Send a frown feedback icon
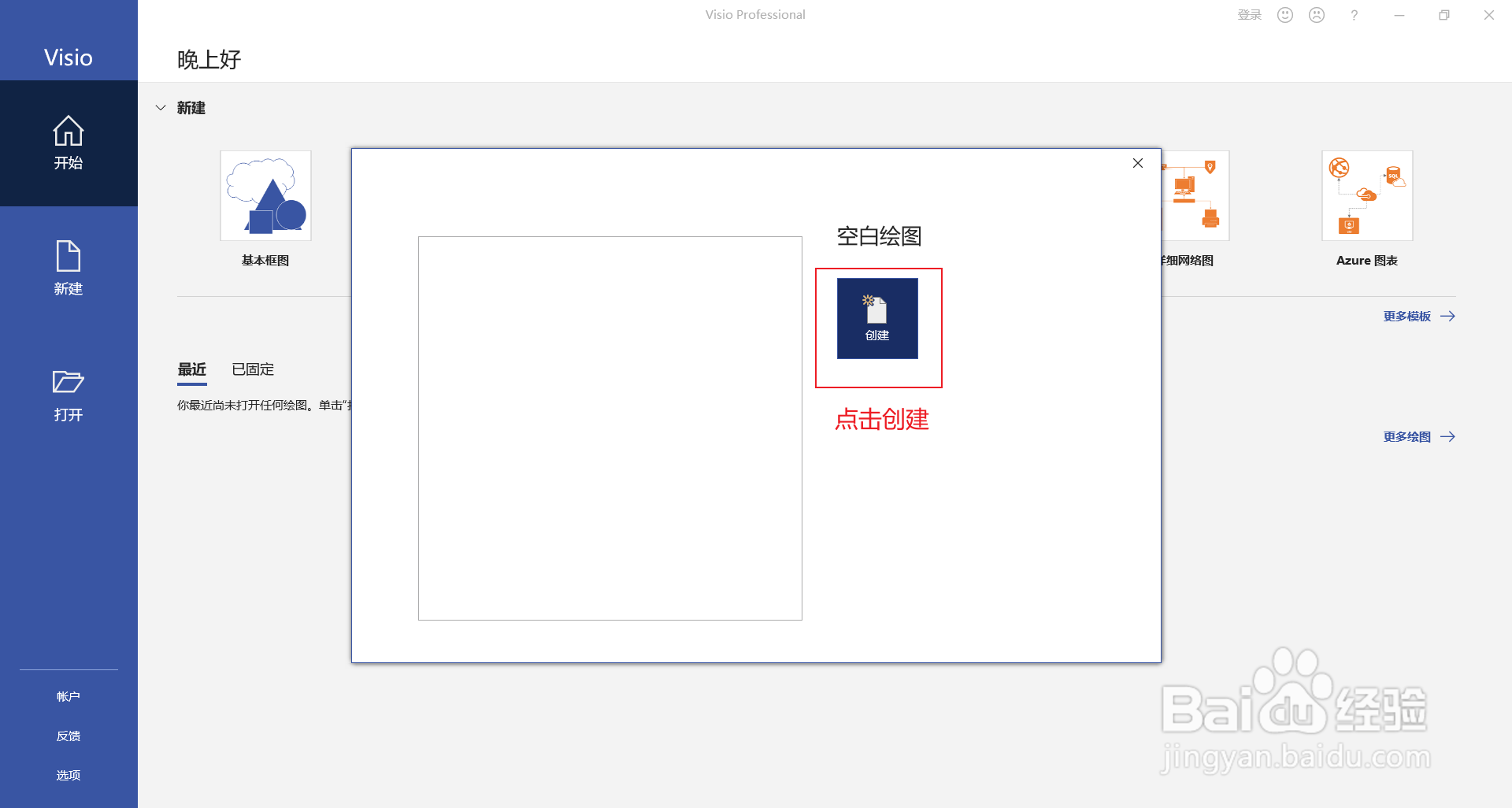This screenshot has width=1512, height=808. coord(1317,15)
